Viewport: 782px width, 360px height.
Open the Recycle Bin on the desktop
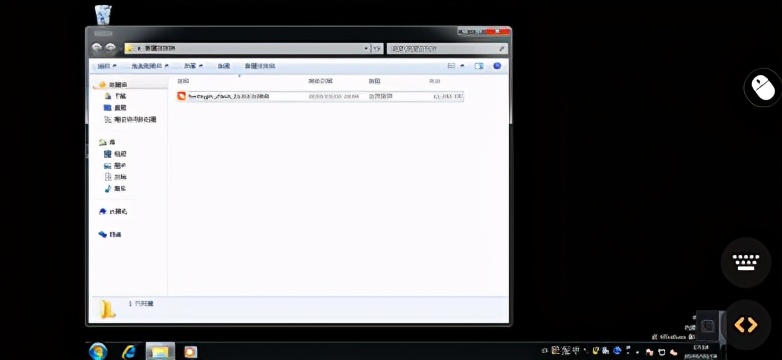coord(103,14)
